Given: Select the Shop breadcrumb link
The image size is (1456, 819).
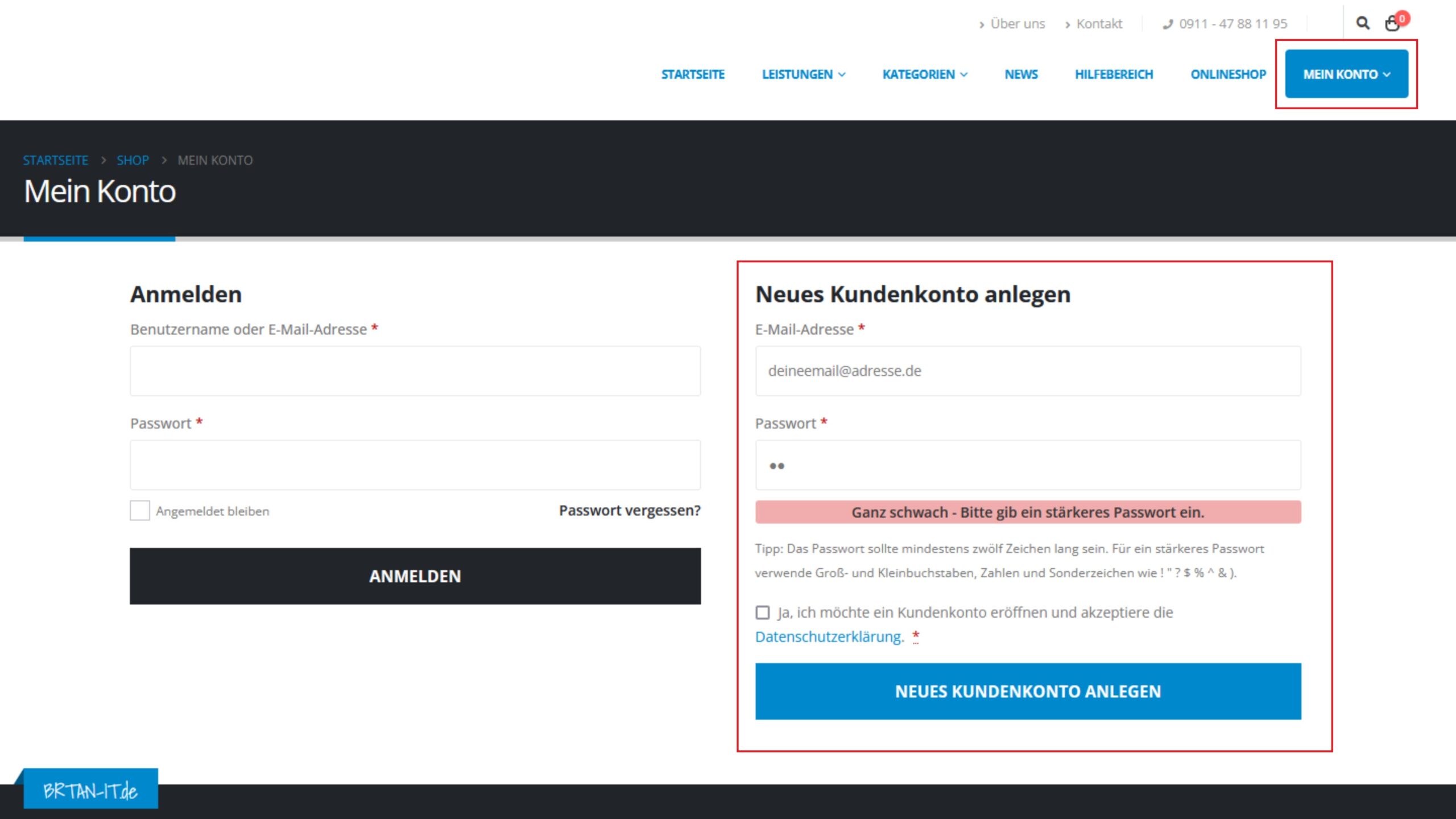Looking at the screenshot, I should pyautogui.click(x=133, y=160).
